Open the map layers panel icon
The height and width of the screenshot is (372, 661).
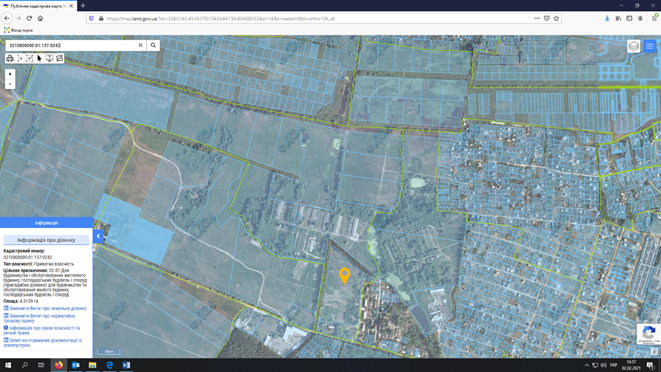(634, 46)
